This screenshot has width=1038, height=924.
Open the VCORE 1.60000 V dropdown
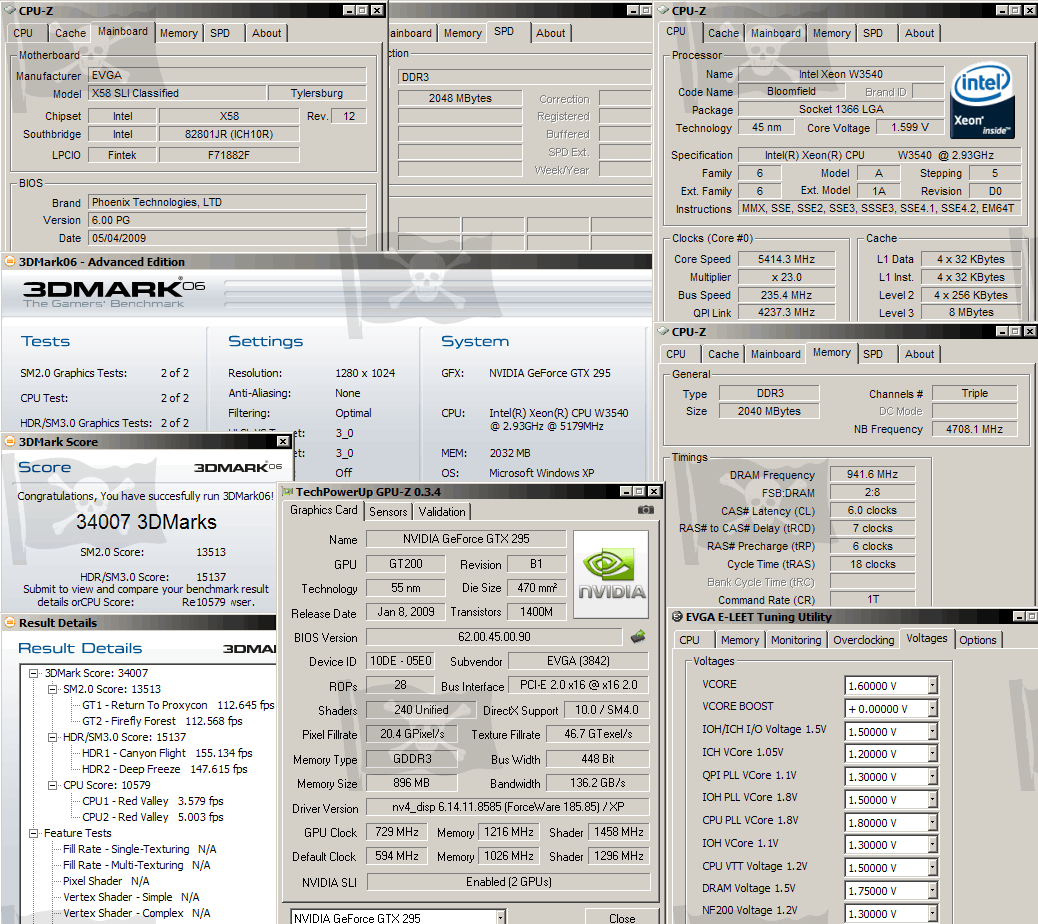932,686
